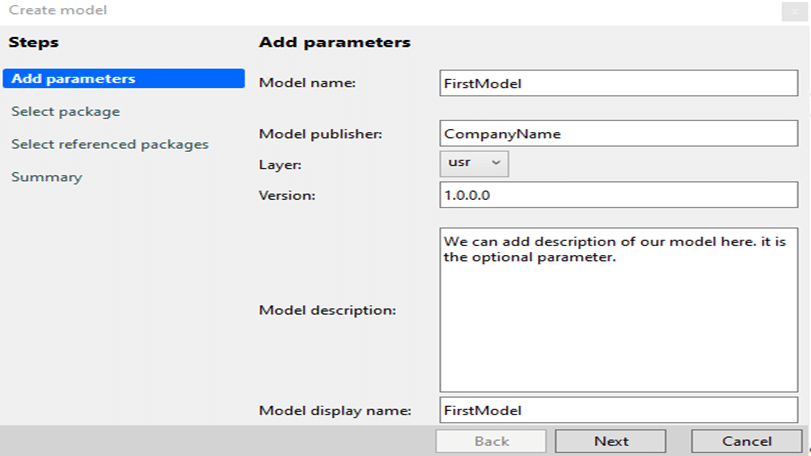Click the "Model description:" label

click(328, 310)
